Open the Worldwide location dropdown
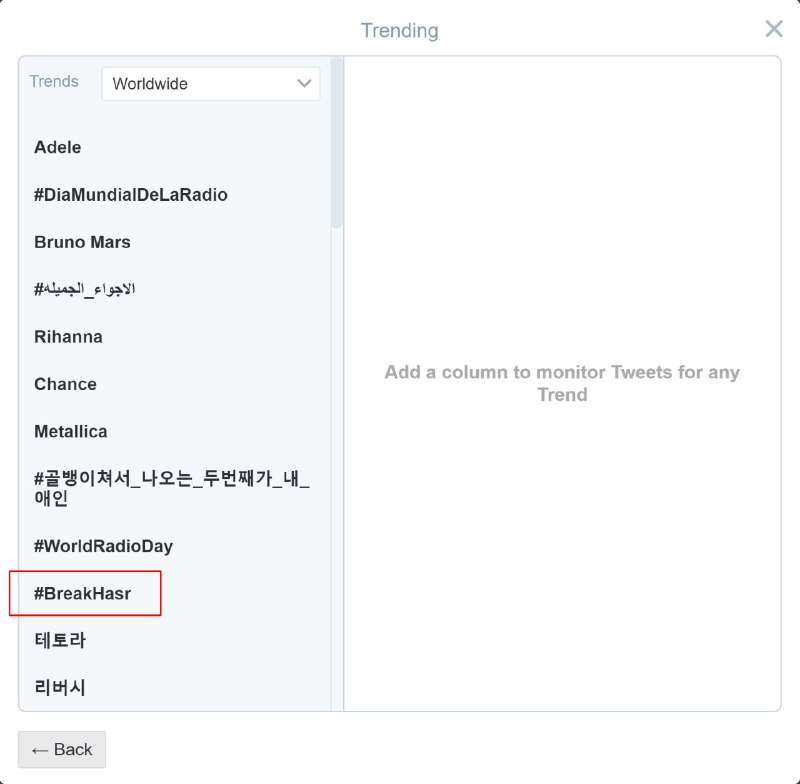This screenshot has height=784, width=800. tap(210, 84)
